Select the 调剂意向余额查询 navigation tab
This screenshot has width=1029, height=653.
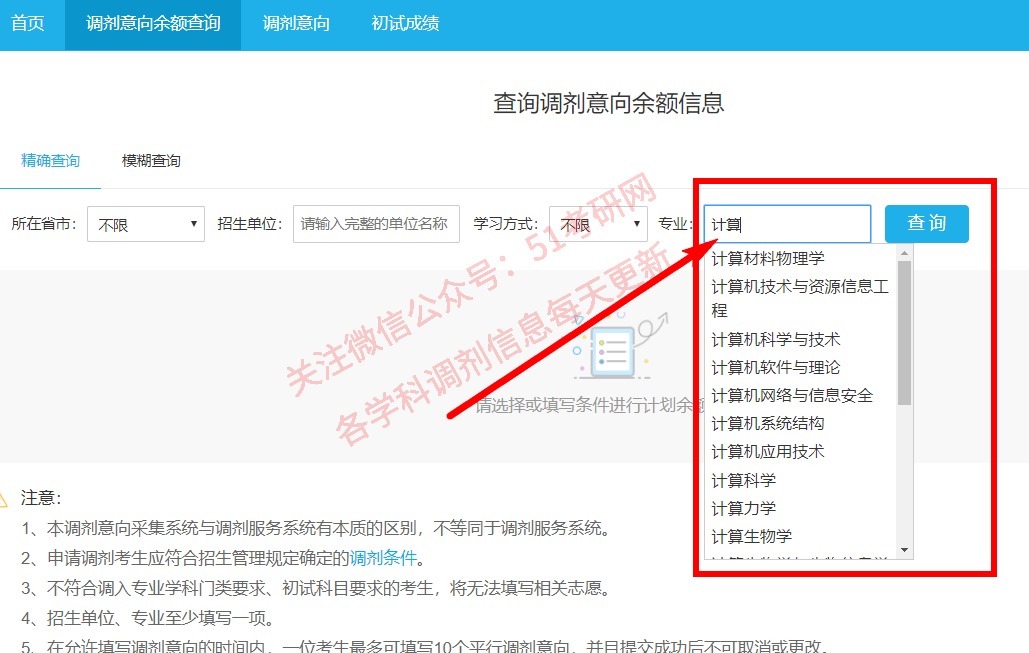coord(152,23)
